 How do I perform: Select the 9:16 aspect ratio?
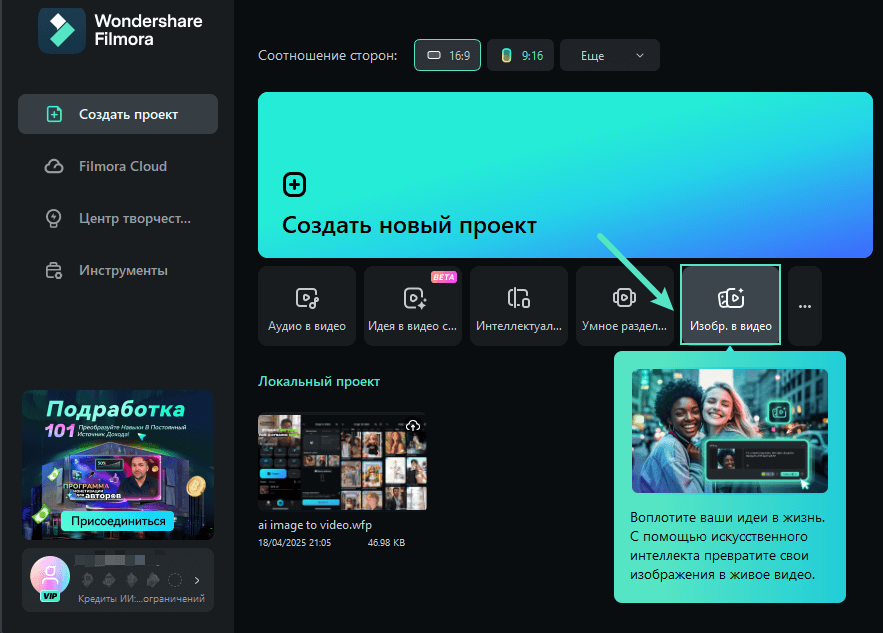point(520,55)
